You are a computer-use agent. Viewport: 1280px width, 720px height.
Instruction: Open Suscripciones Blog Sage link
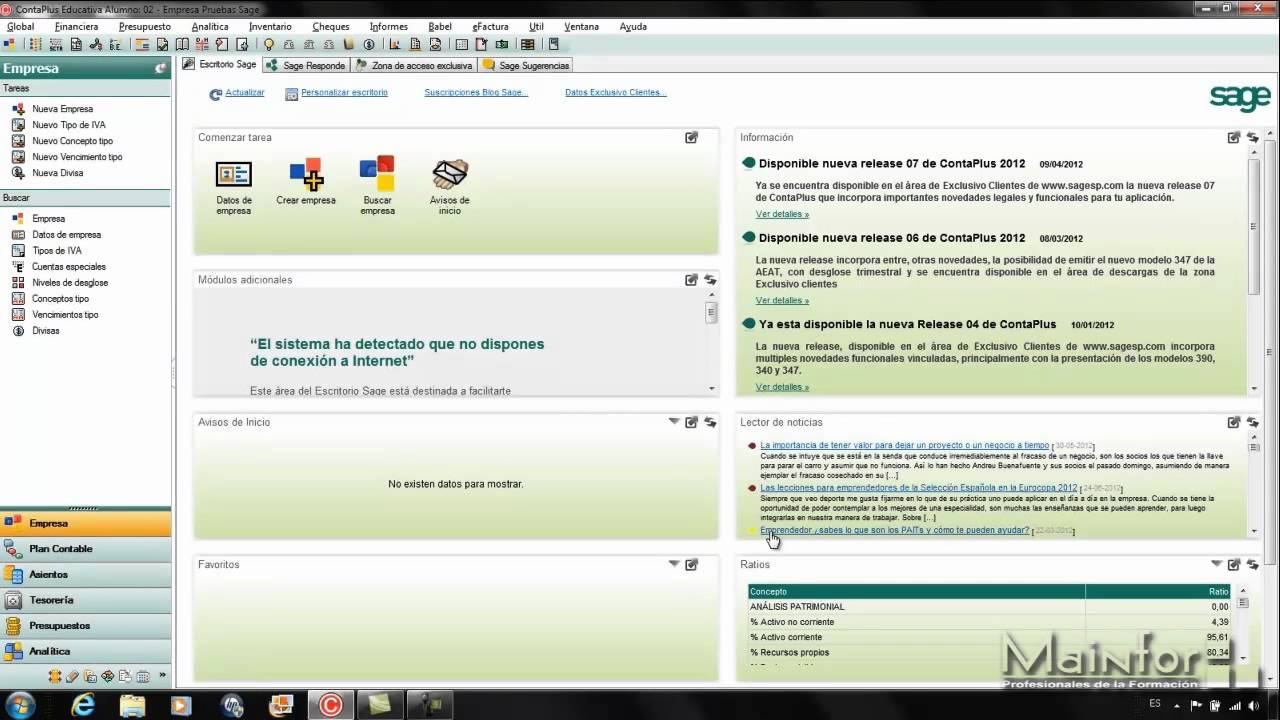click(x=476, y=92)
